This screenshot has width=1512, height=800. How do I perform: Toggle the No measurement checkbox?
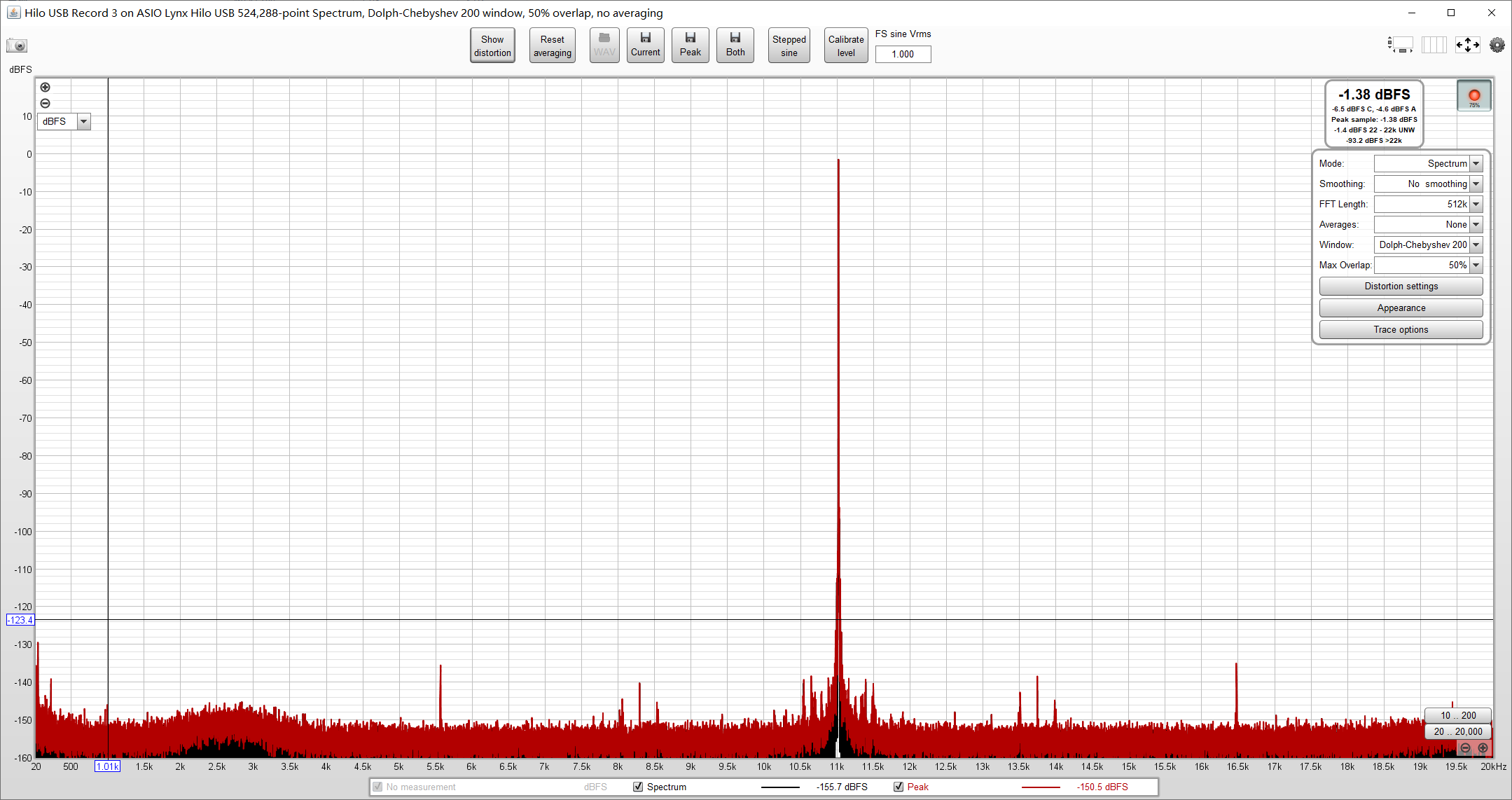[x=377, y=787]
